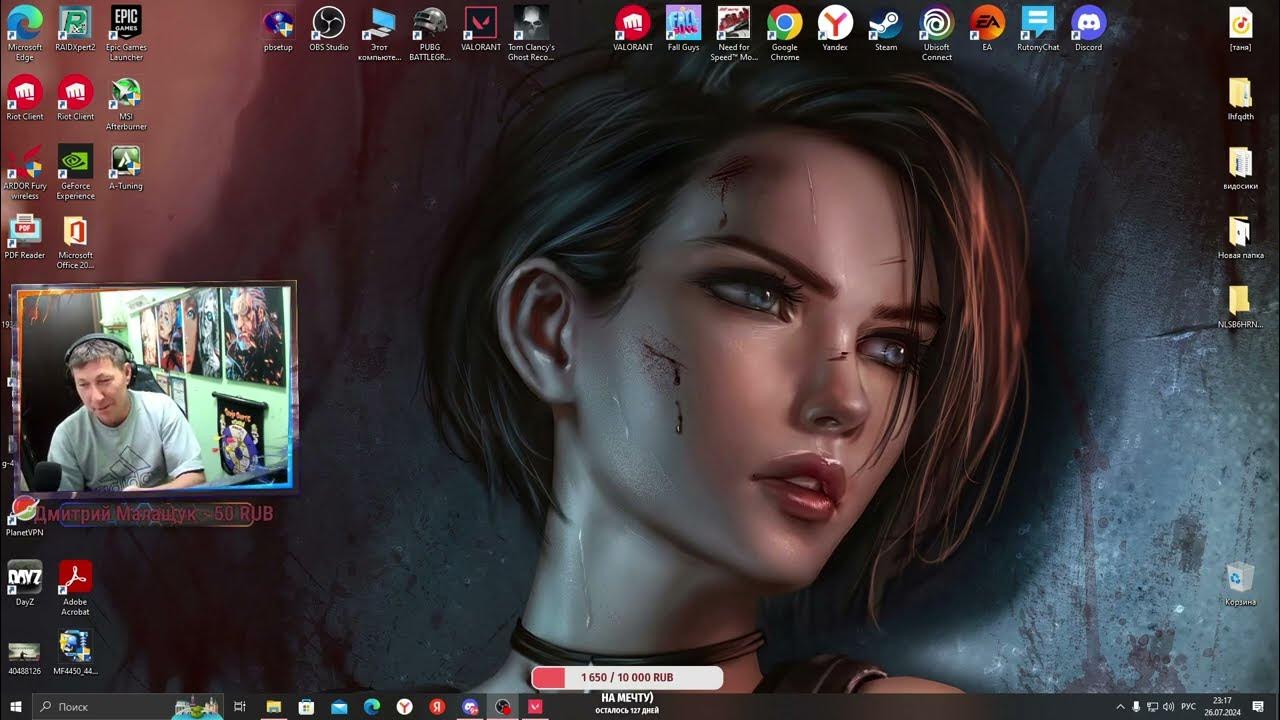Click the microphone tray icon
This screenshot has width=1280, height=720.
click(1136, 707)
